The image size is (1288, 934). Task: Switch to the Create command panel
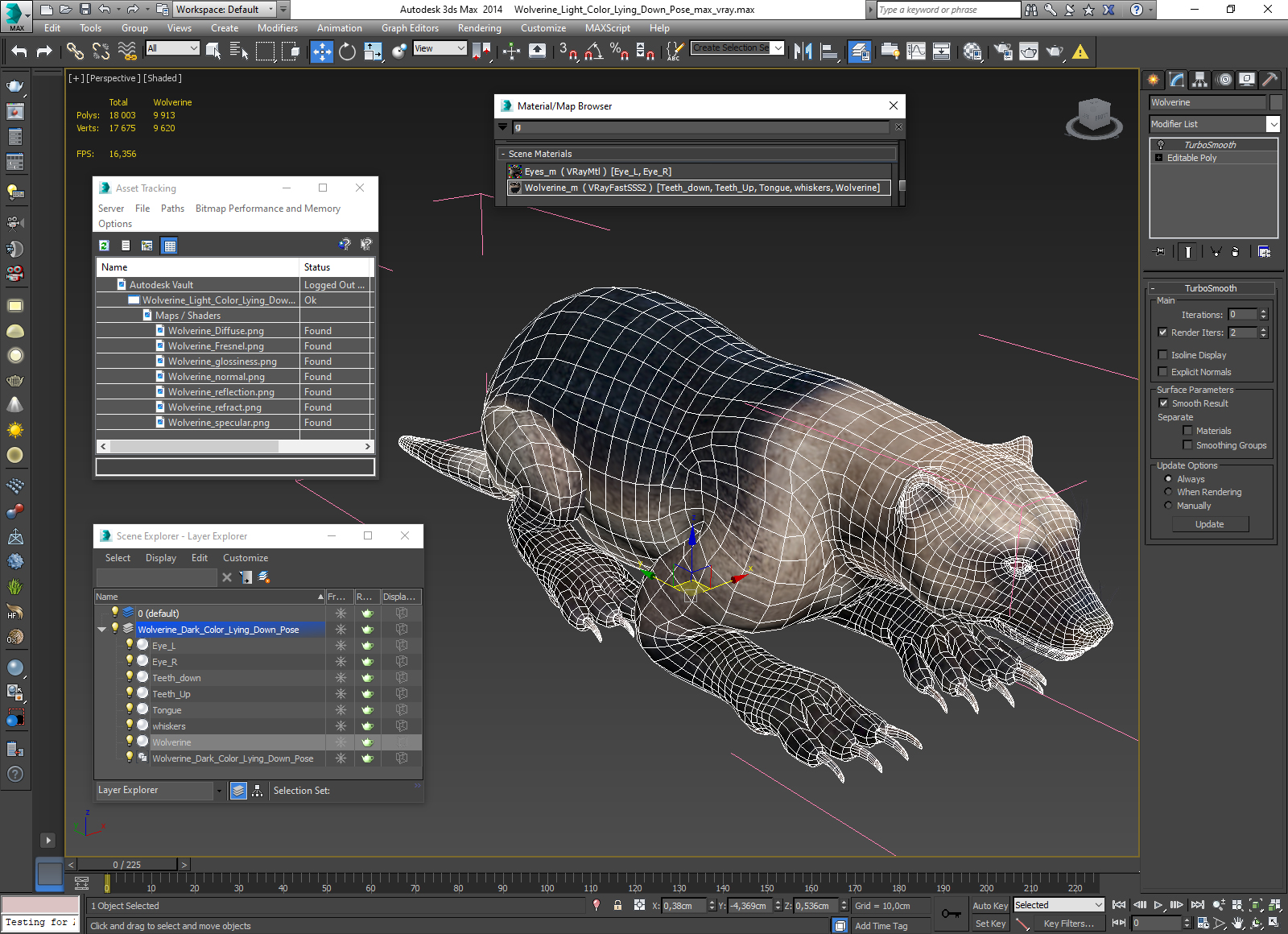point(1154,79)
